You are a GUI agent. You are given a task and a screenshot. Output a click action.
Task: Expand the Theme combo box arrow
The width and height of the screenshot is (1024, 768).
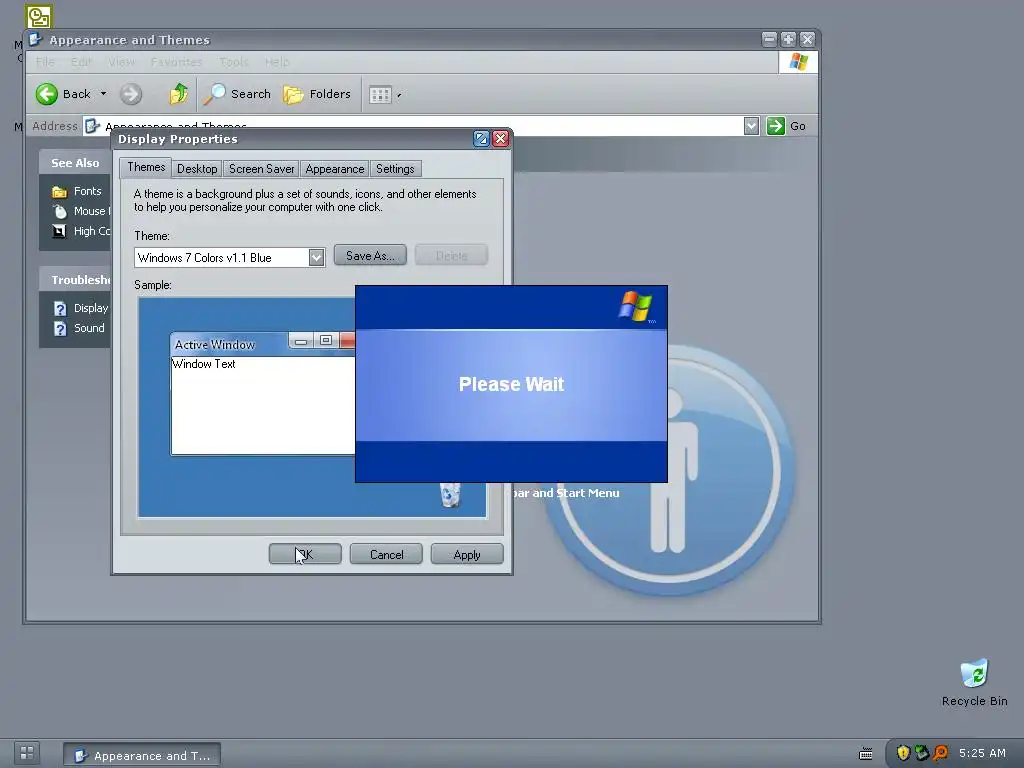316,257
